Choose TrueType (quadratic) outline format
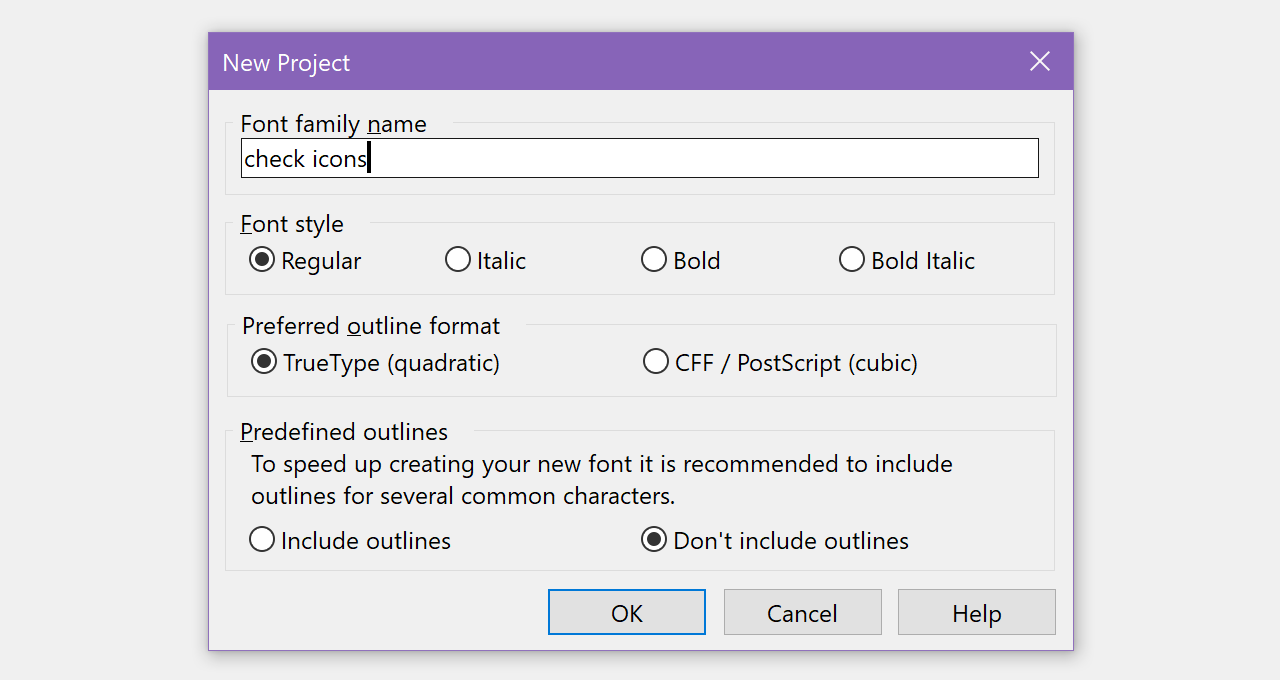This screenshot has height=680, width=1280. (264, 362)
